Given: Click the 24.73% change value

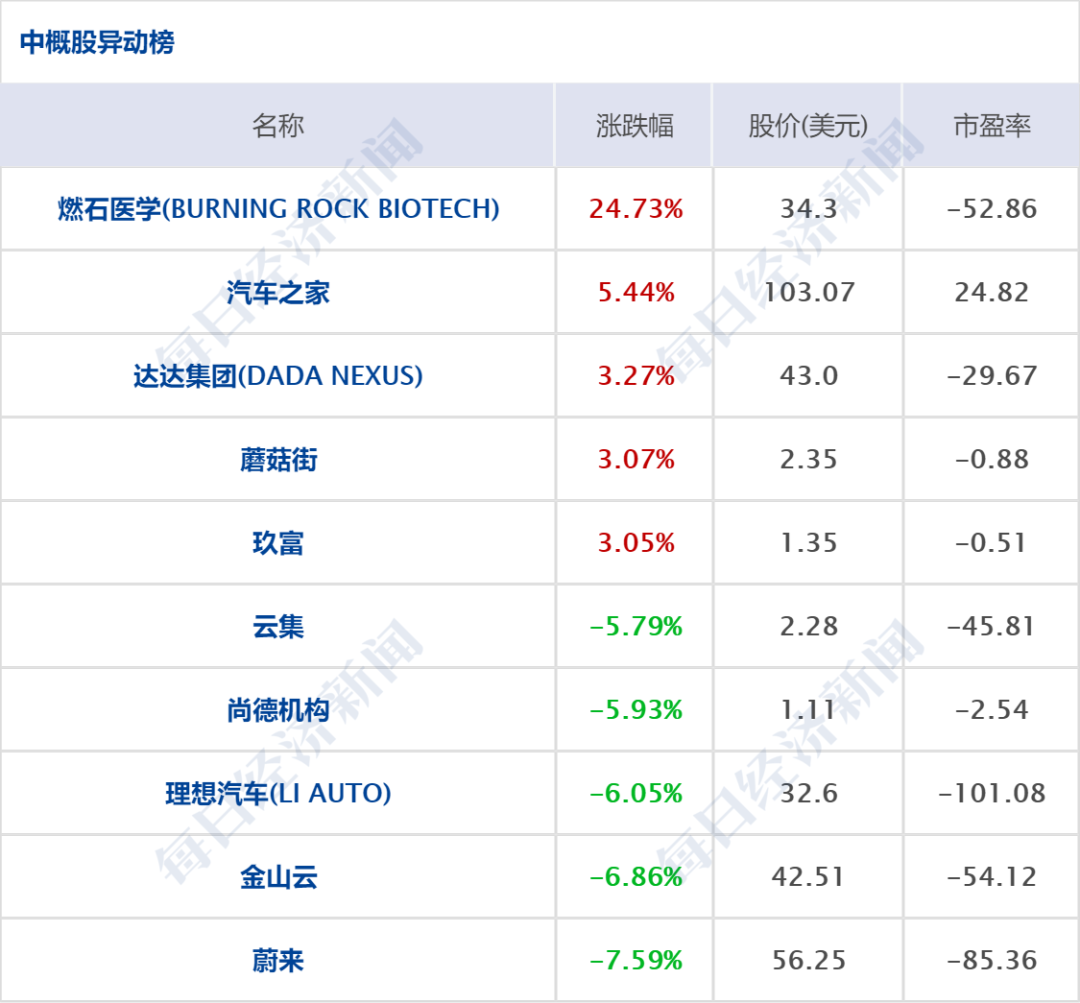Looking at the screenshot, I should [x=636, y=209].
